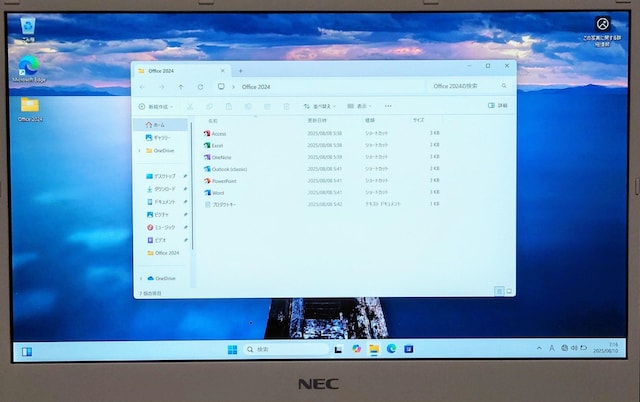Expand the OneDrive folder tree item

140,151
